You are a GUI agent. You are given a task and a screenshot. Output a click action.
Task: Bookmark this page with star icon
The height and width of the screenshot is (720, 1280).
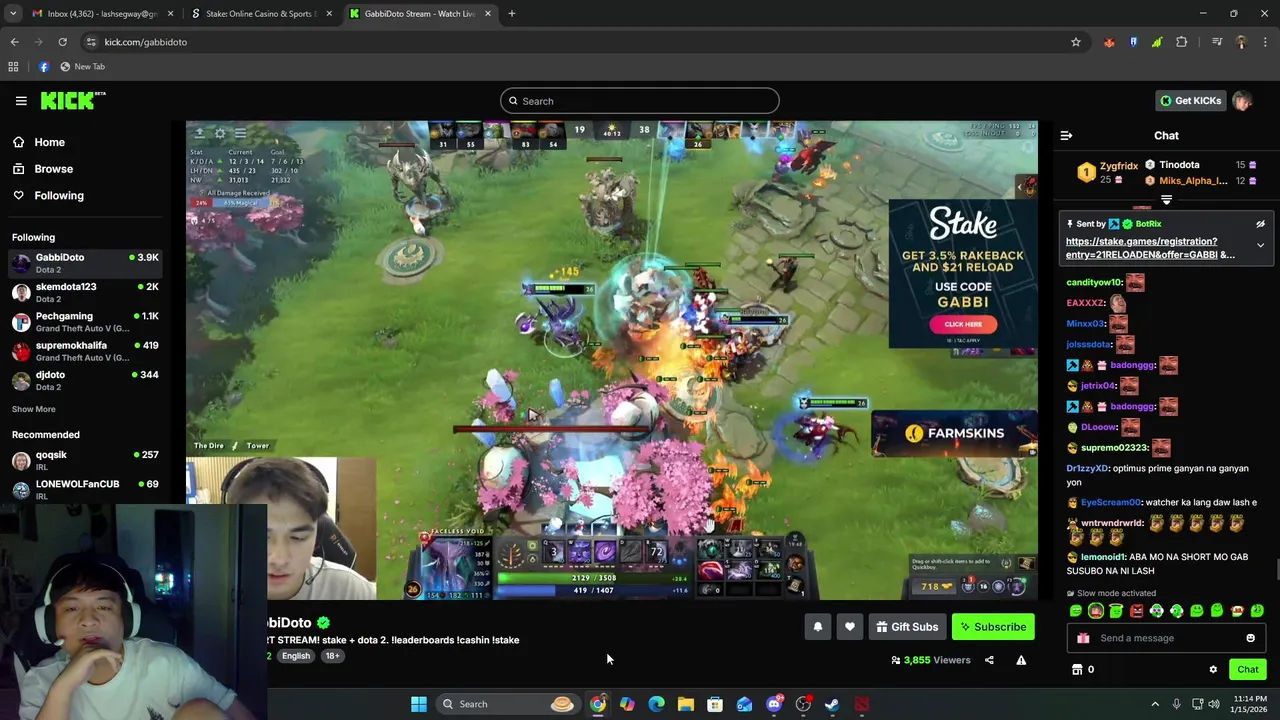[1076, 42]
